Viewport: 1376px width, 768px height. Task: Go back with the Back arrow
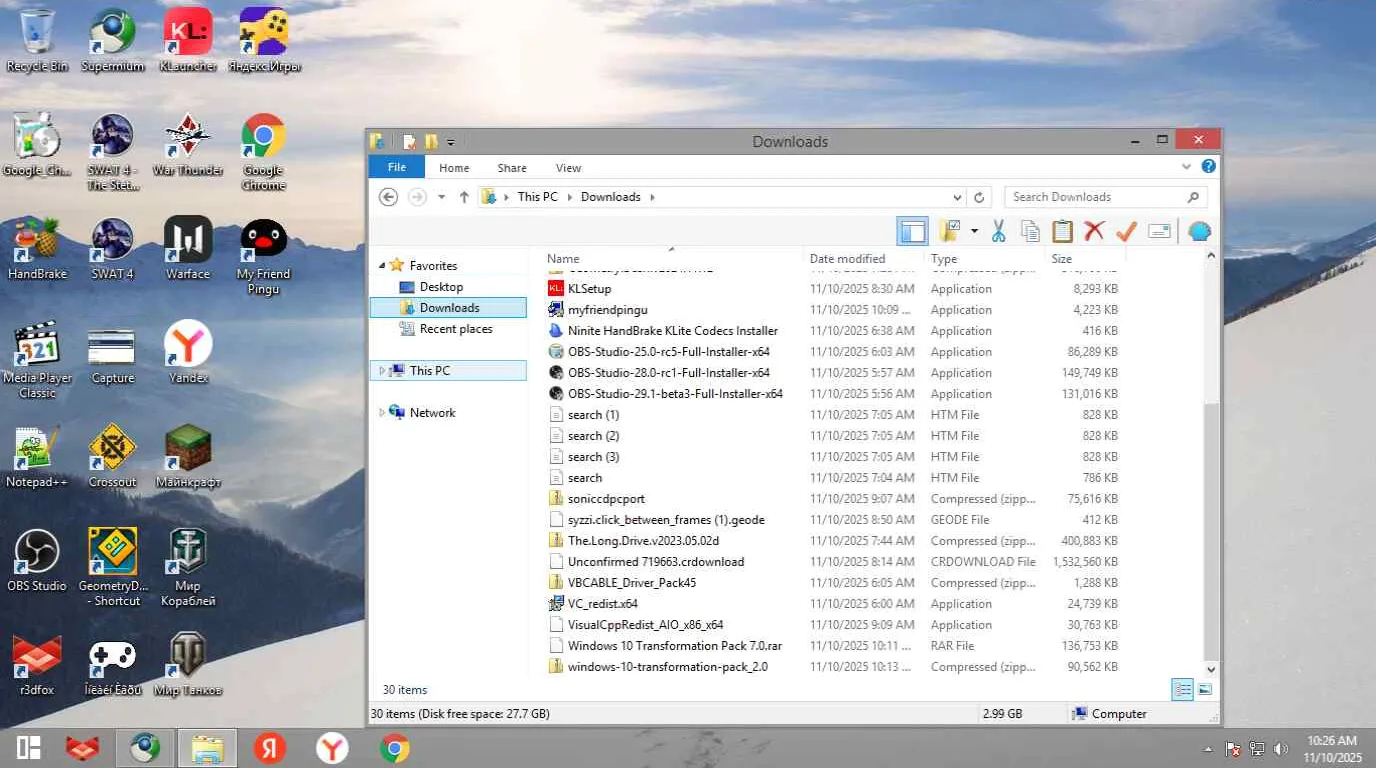(389, 197)
